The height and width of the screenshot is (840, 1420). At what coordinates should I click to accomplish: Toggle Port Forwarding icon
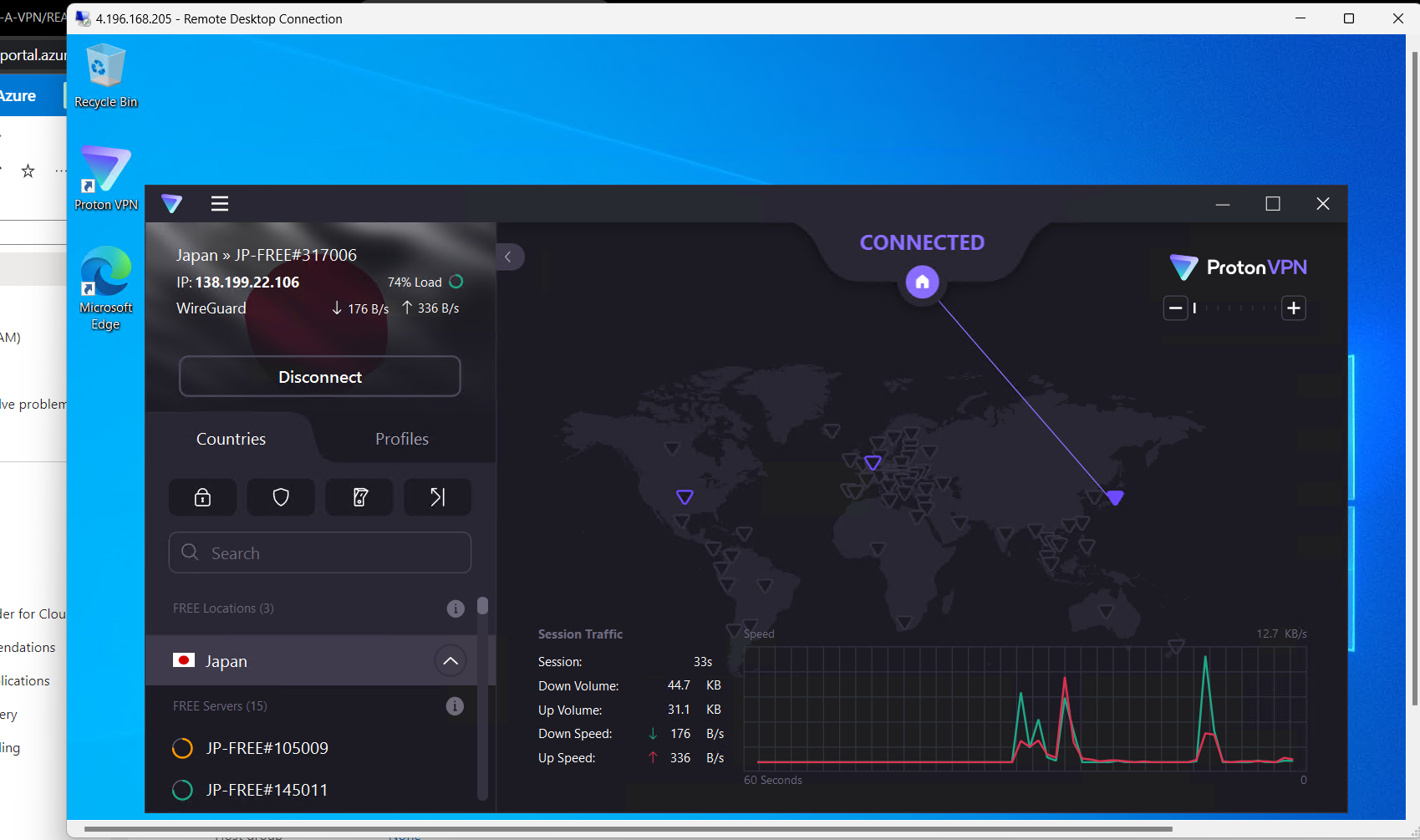tap(438, 497)
